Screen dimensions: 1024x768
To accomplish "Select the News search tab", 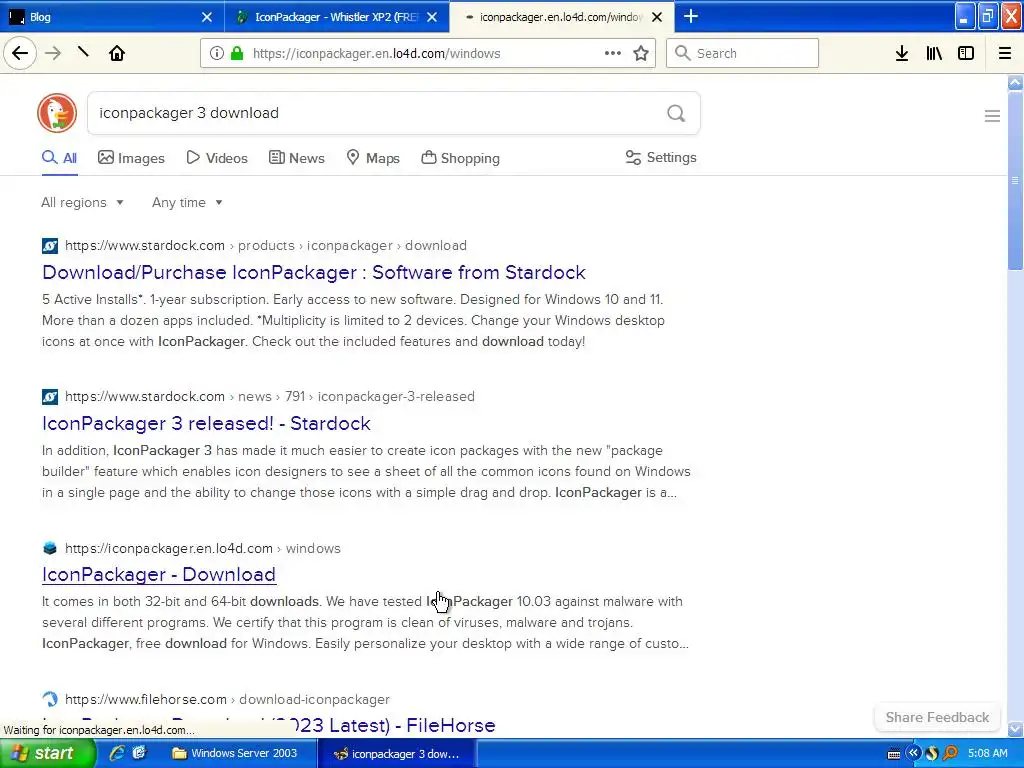I will 296,158.
